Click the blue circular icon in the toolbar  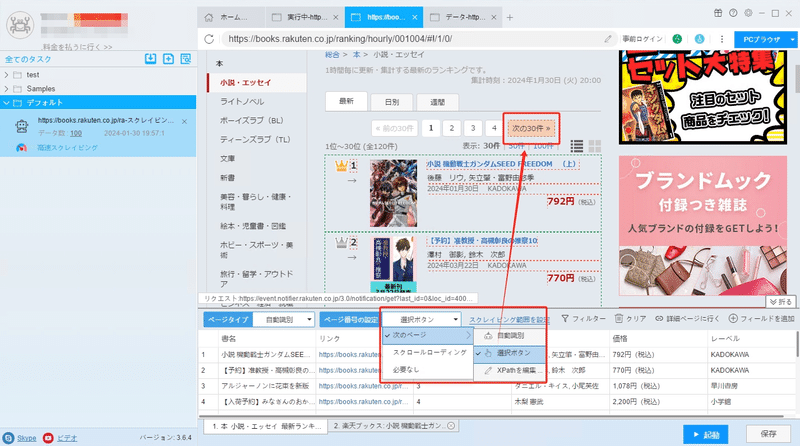(699, 39)
